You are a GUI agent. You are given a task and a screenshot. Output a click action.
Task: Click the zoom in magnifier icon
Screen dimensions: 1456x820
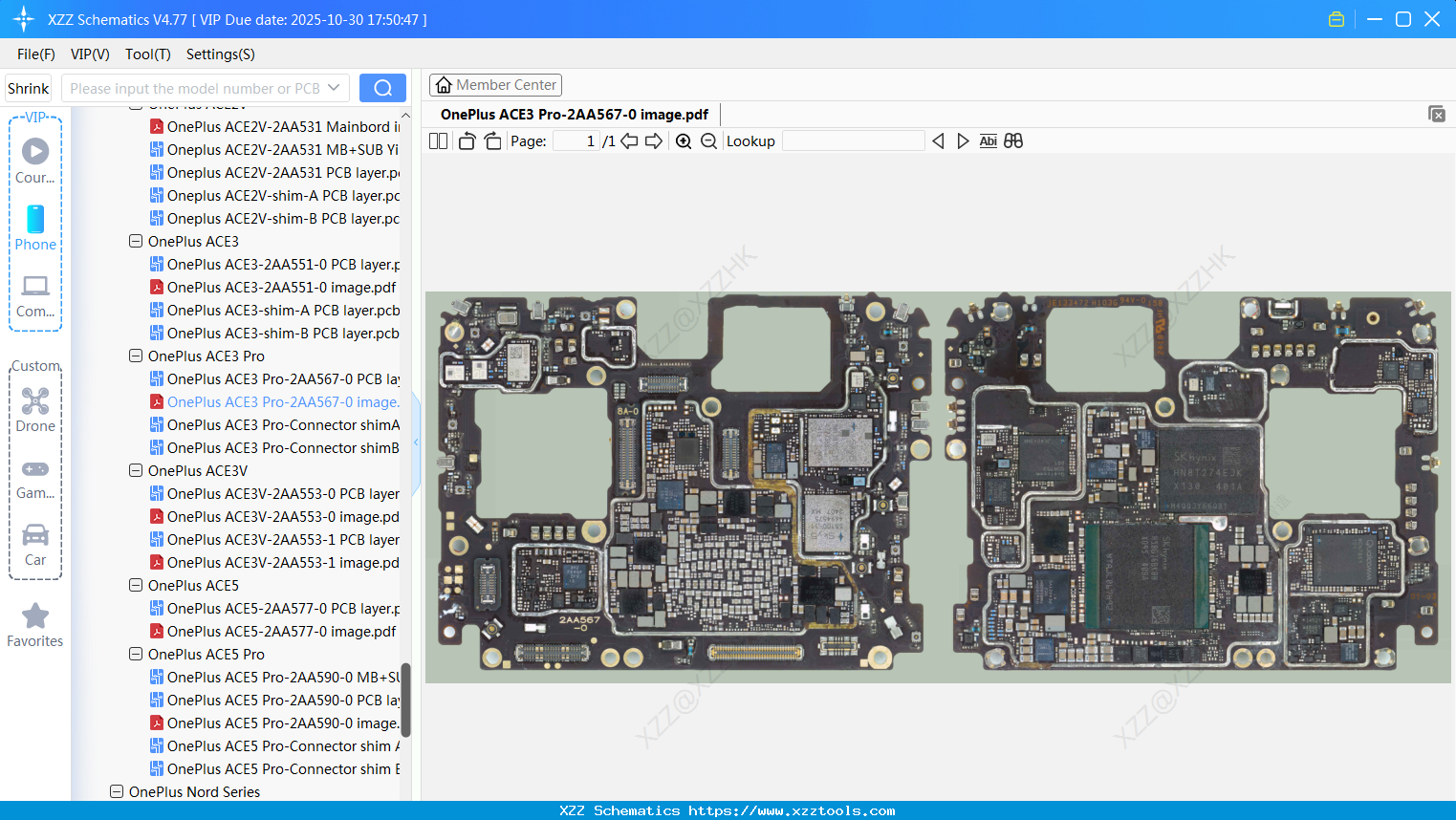coord(684,141)
